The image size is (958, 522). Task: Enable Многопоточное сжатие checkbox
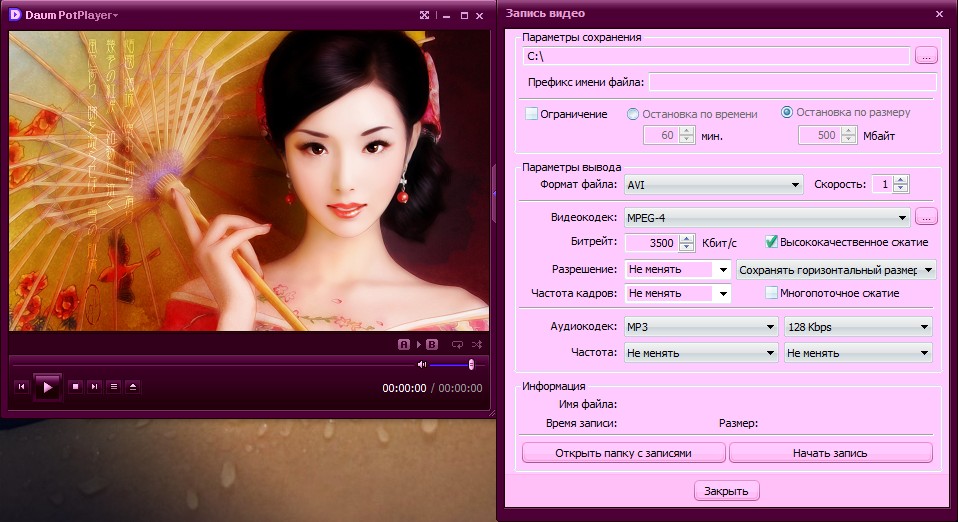pyautogui.click(x=771, y=293)
